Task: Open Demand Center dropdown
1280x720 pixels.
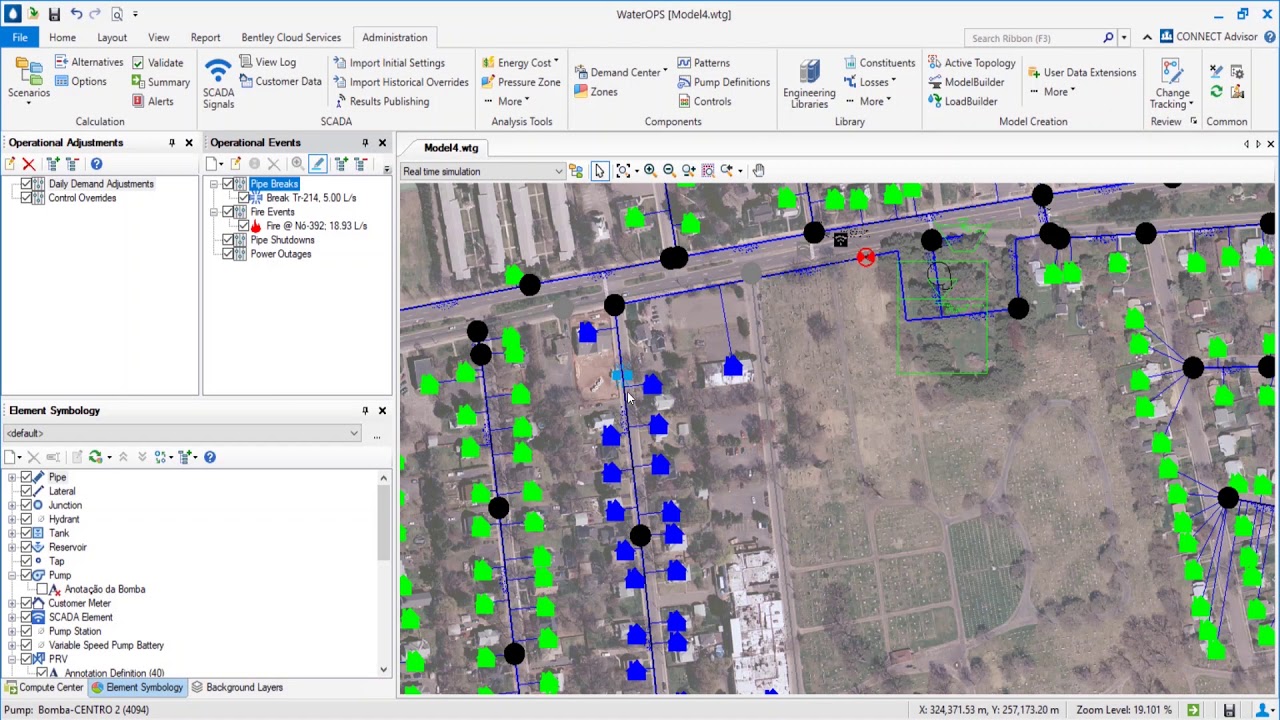Action: (621, 72)
